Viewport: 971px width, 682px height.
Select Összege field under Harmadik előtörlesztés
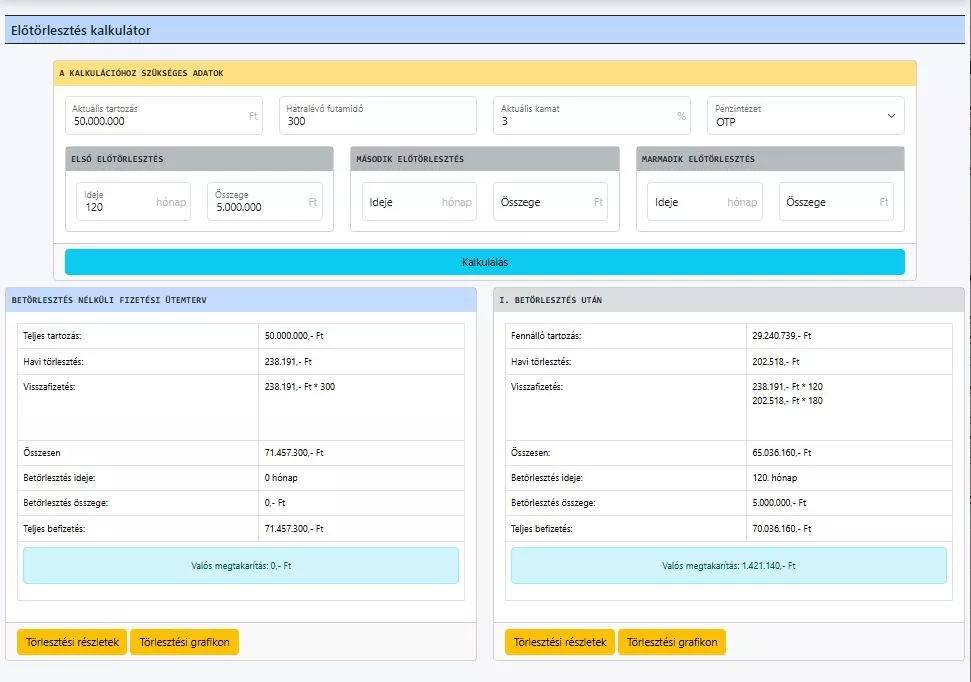[x=836, y=202]
